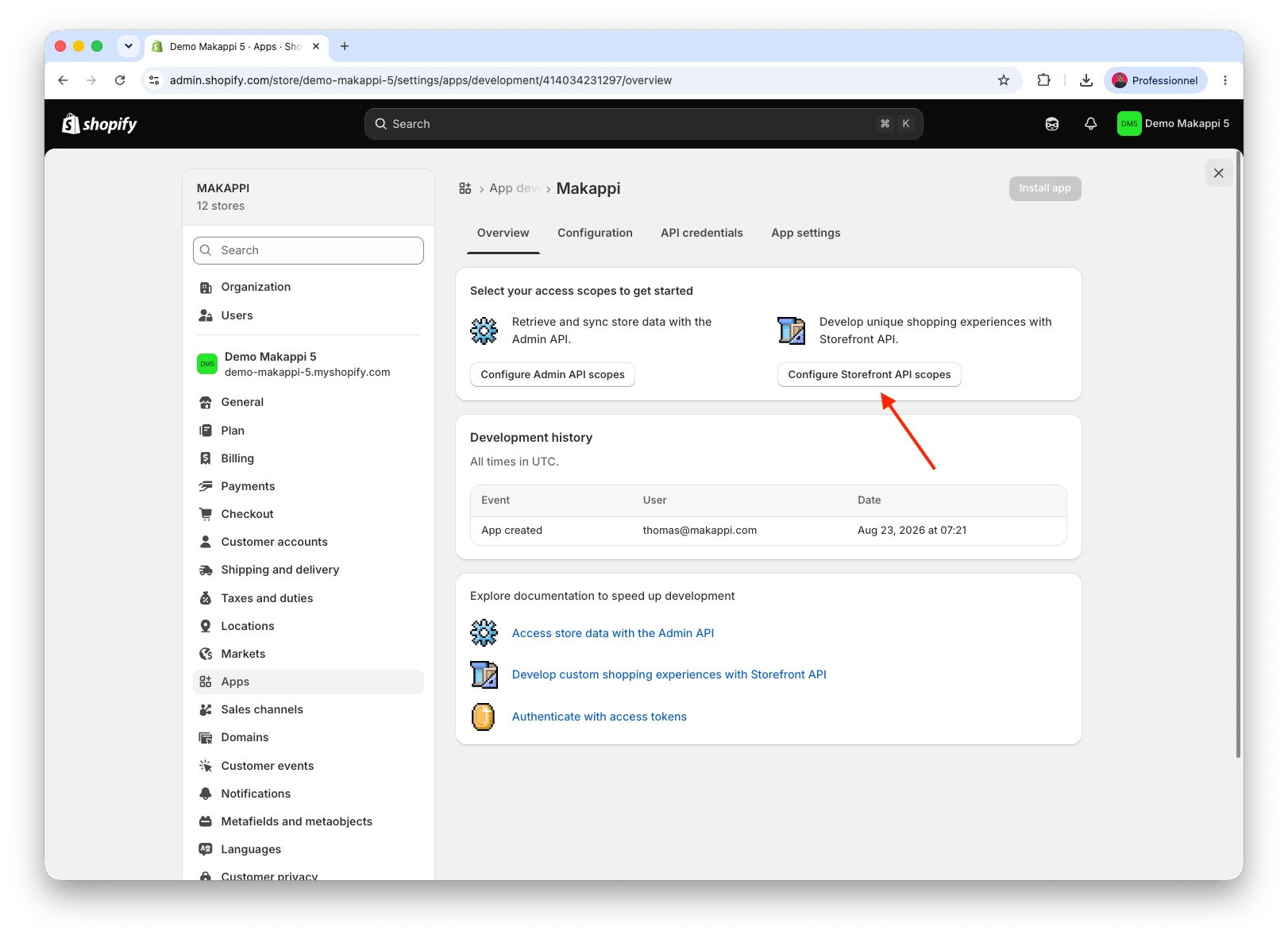1288x939 pixels.
Task: Click the Shopify logo in header
Action: 99,124
